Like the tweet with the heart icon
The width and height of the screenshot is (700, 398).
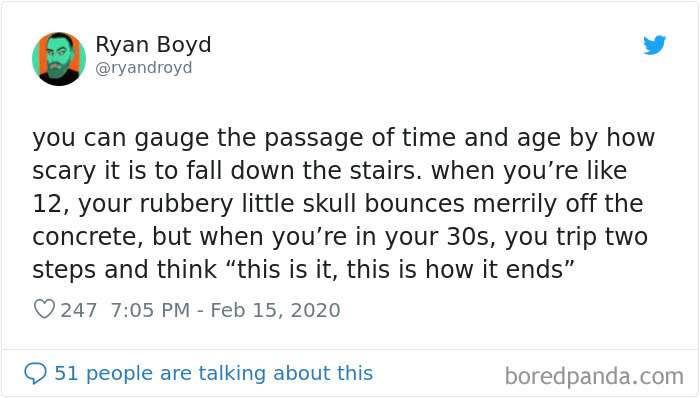44,309
